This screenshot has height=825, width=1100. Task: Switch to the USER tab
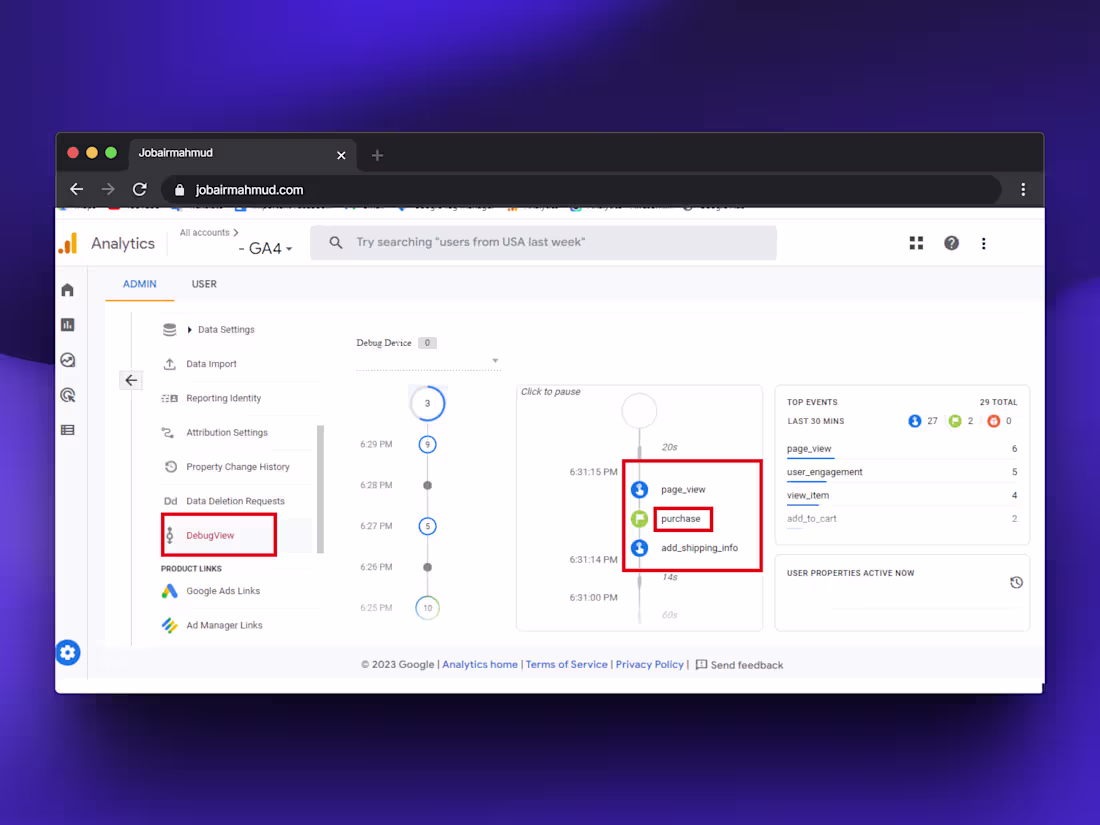204,283
